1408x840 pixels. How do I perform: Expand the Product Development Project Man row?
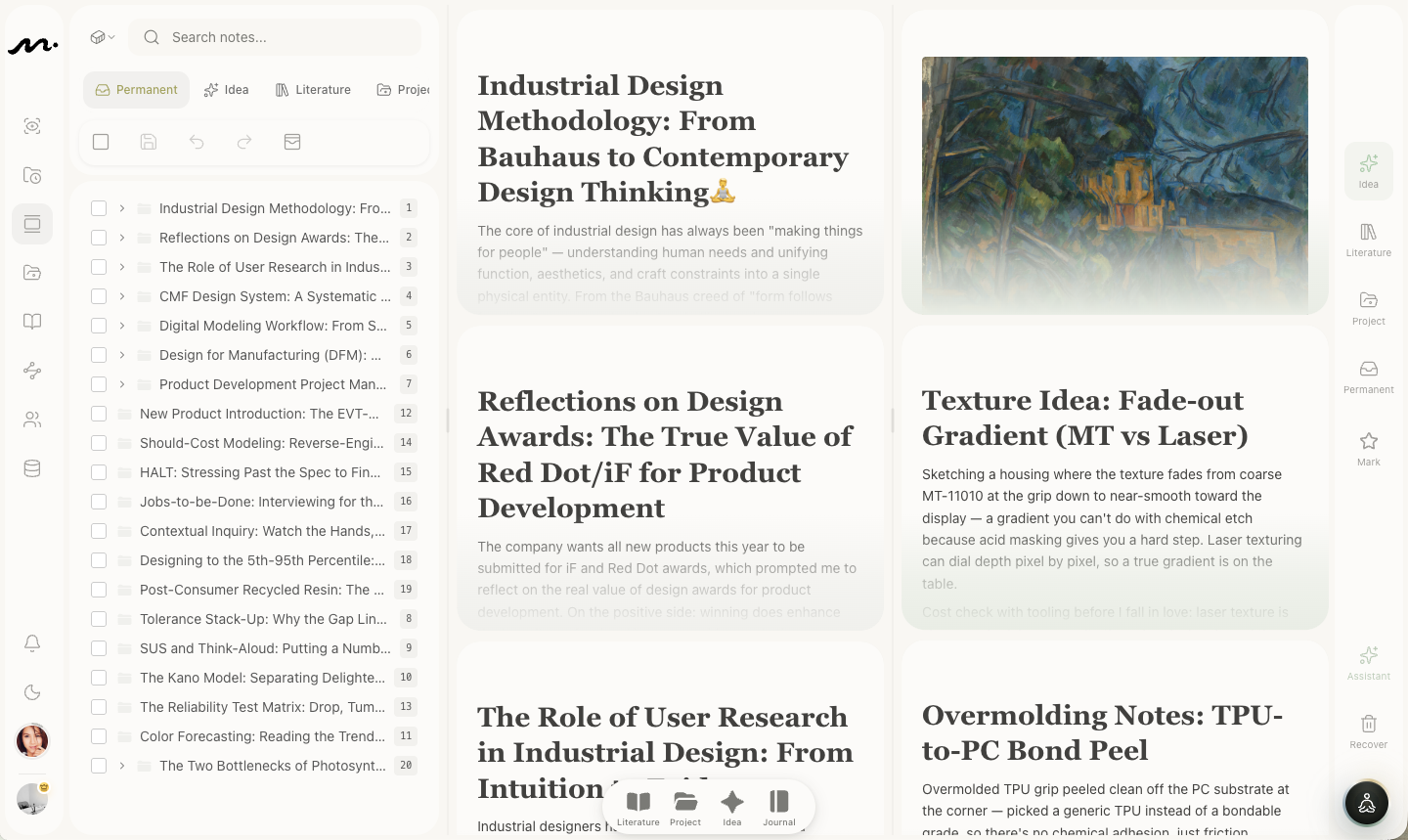pyautogui.click(x=122, y=384)
